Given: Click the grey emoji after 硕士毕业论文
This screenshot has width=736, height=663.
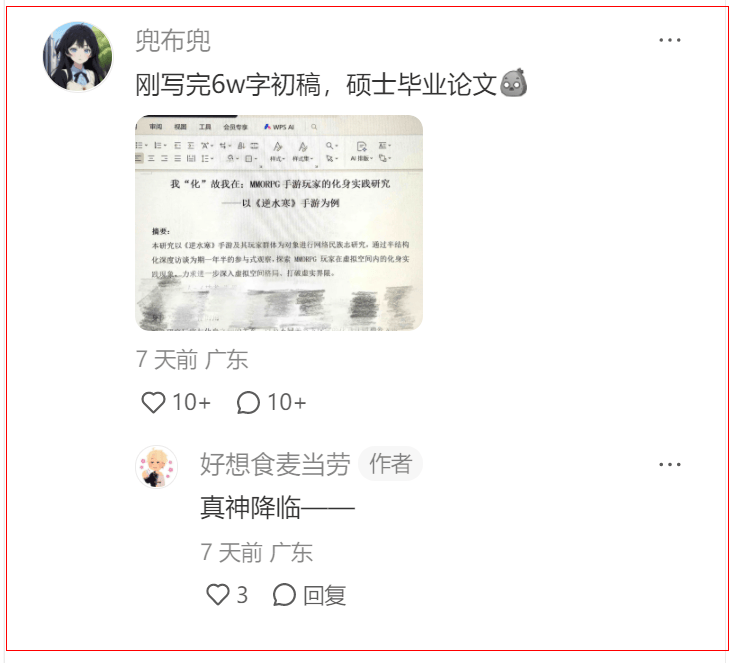Looking at the screenshot, I should coord(514,84).
